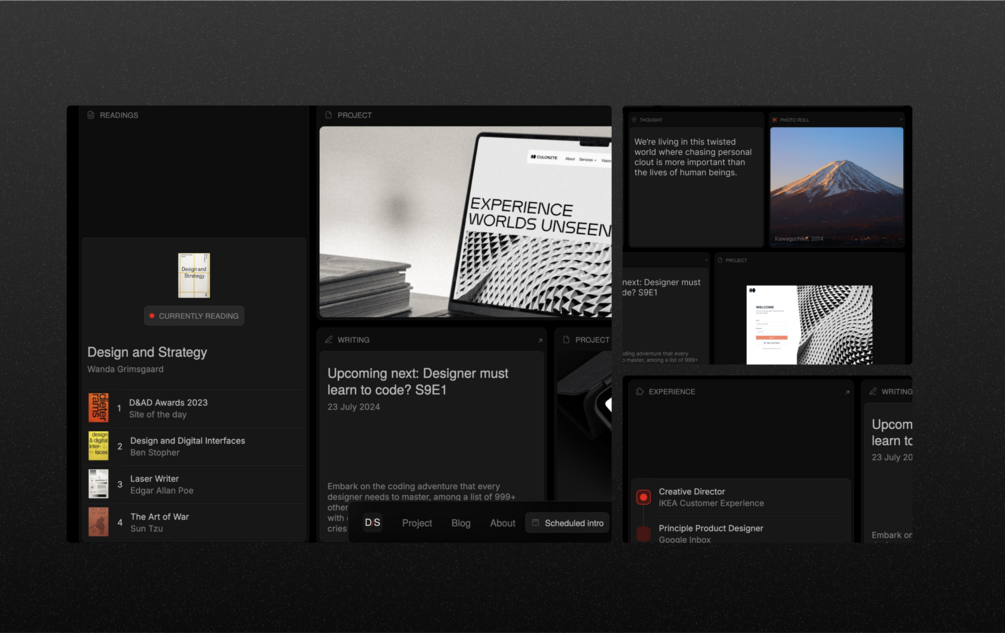
Task: Click author name Wanda Grimsgaard
Action: pos(125,369)
